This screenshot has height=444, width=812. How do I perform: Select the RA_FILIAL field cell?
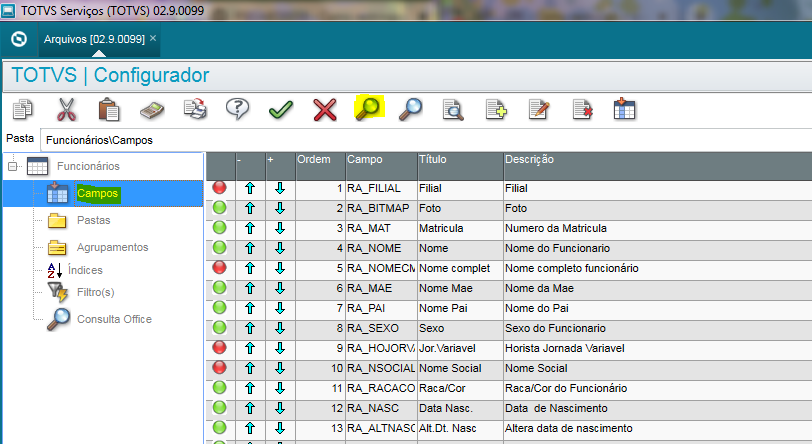[x=381, y=188]
